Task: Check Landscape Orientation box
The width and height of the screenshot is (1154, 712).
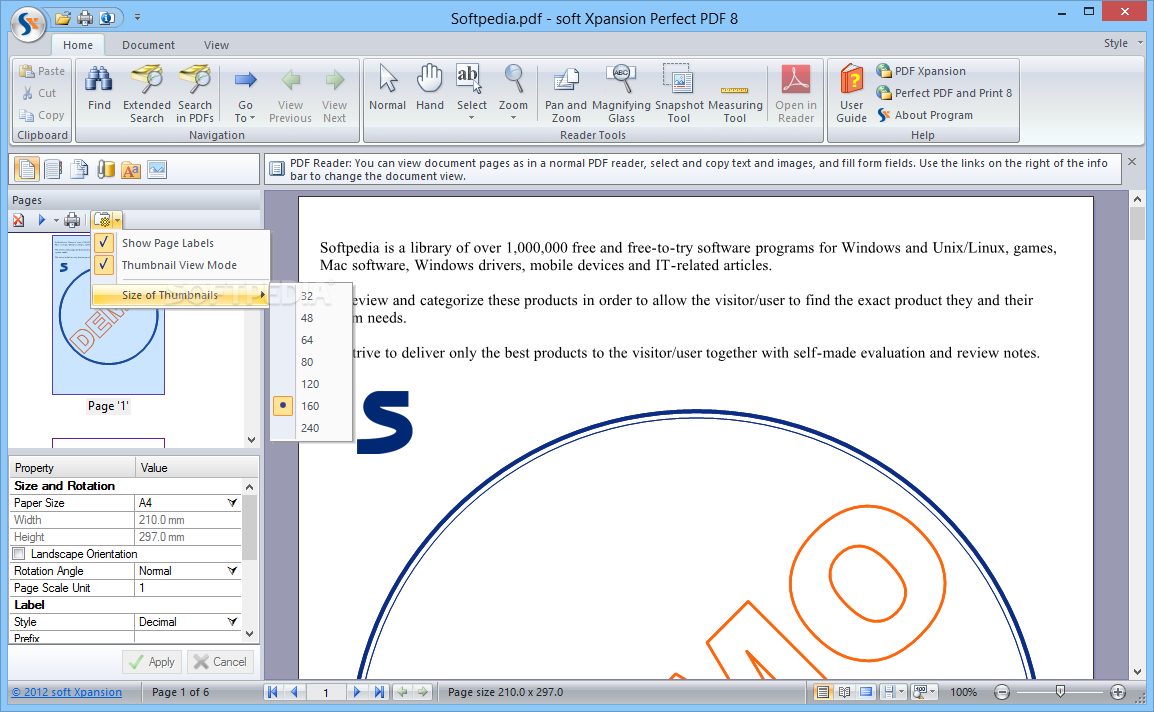Action: 19,554
